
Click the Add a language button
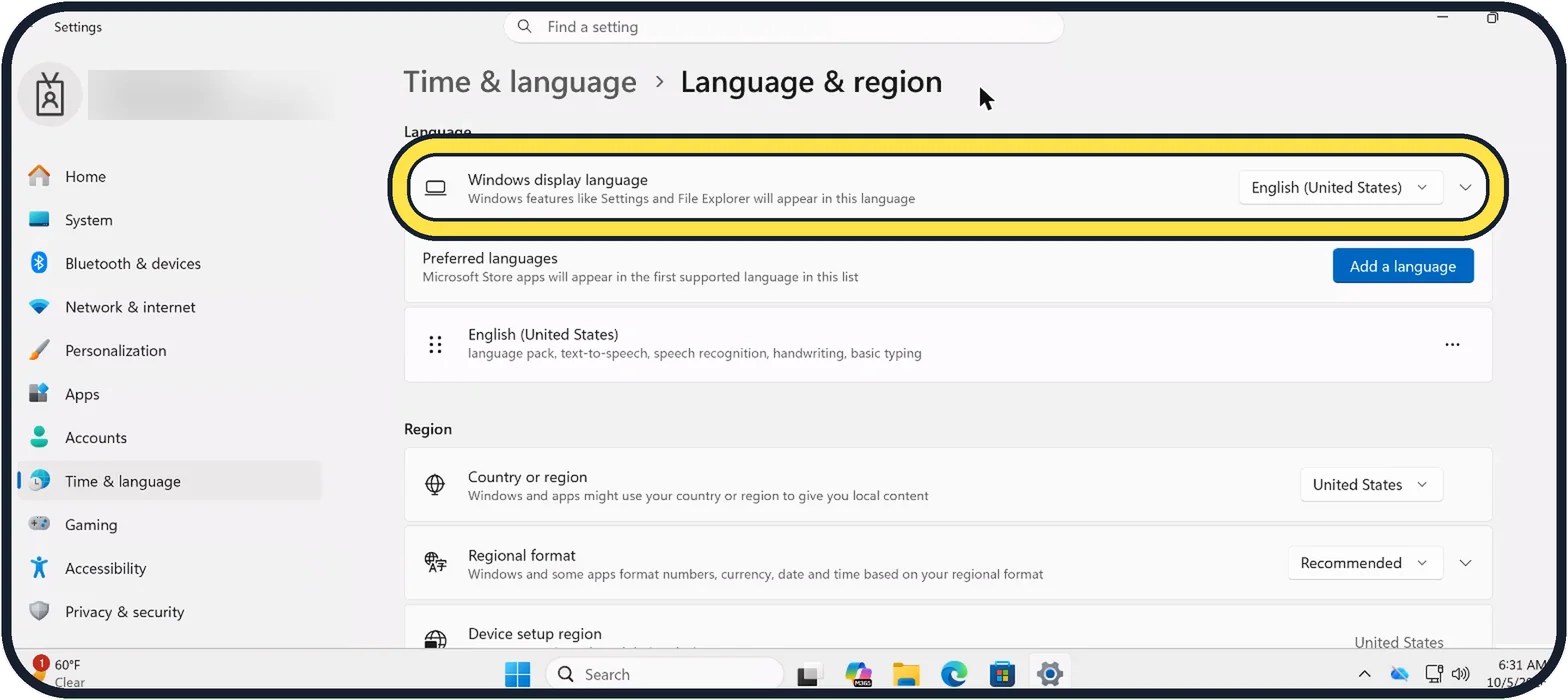(1403, 266)
